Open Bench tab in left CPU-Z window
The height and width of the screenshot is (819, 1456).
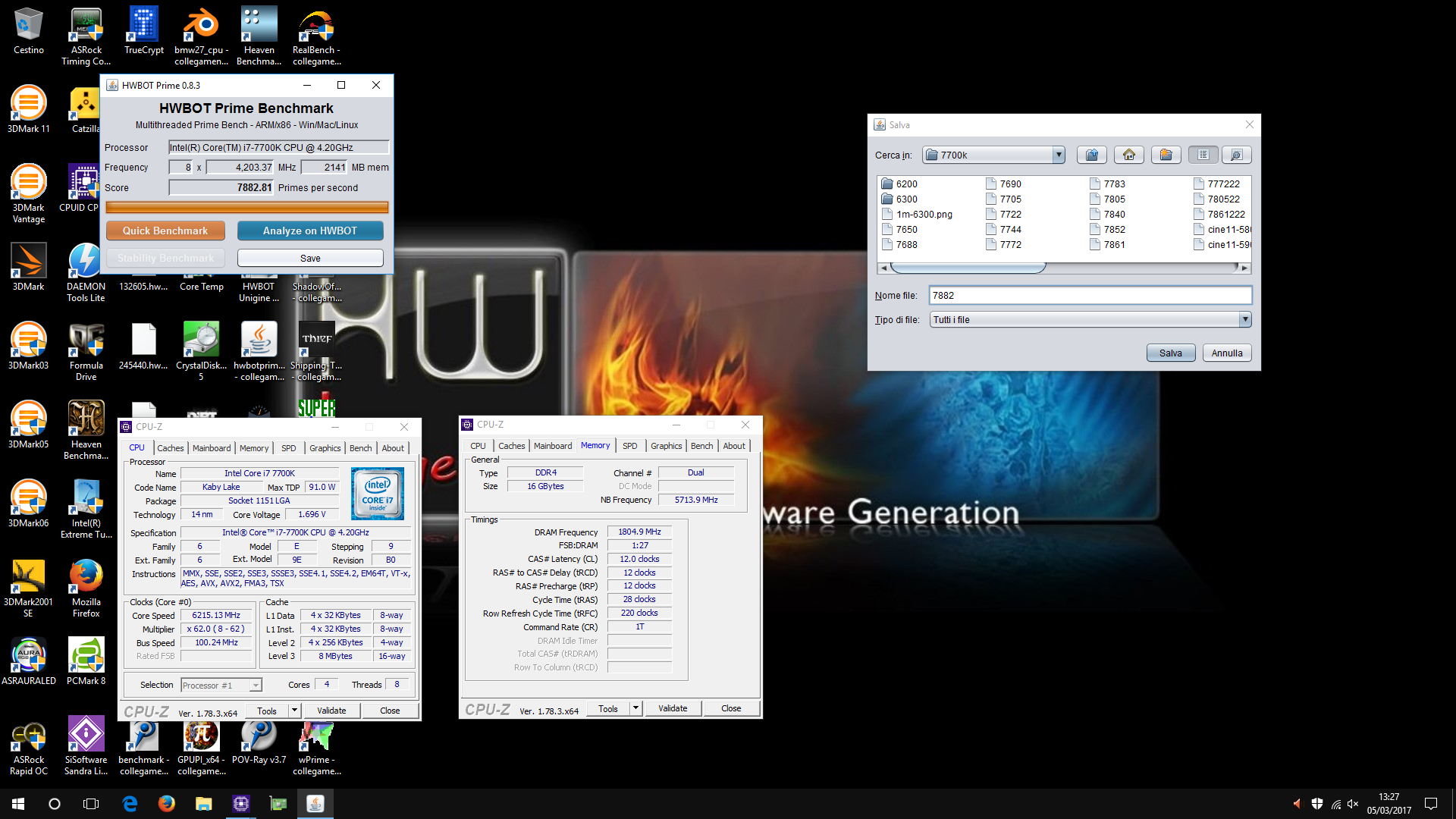coord(360,448)
